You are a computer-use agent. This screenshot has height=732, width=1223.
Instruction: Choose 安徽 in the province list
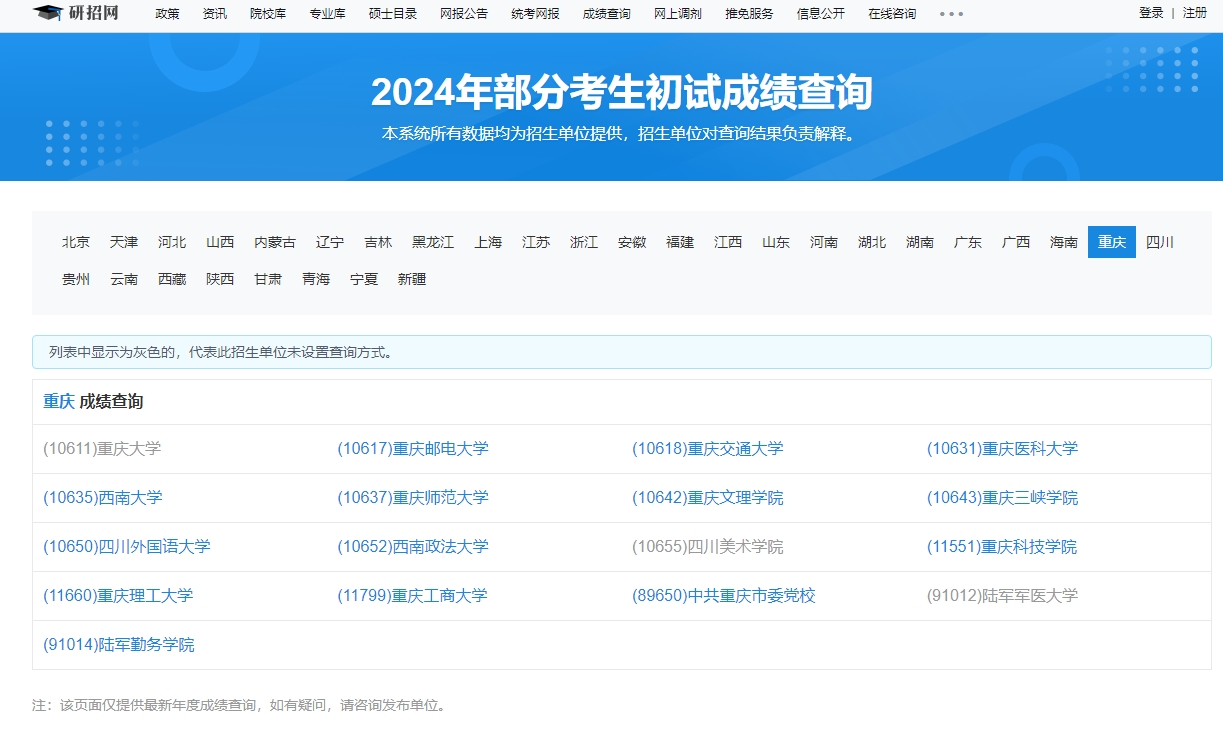632,242
